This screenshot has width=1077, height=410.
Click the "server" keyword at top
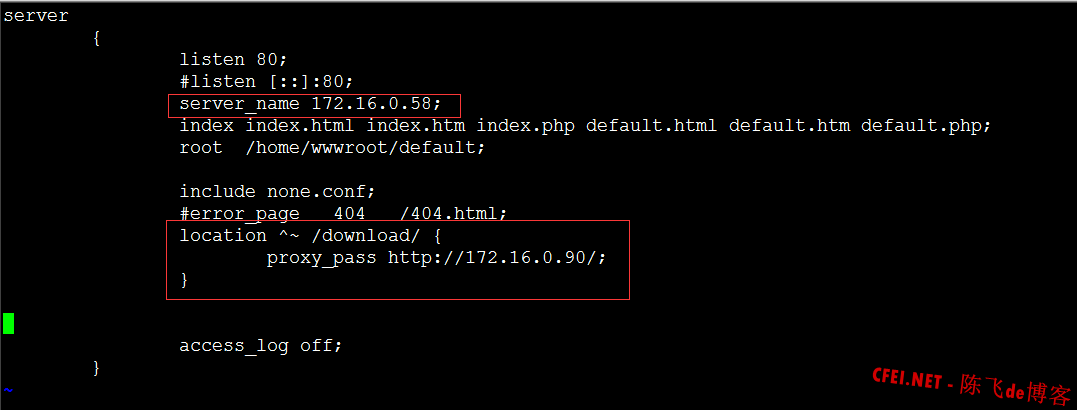tap(36, 16)
